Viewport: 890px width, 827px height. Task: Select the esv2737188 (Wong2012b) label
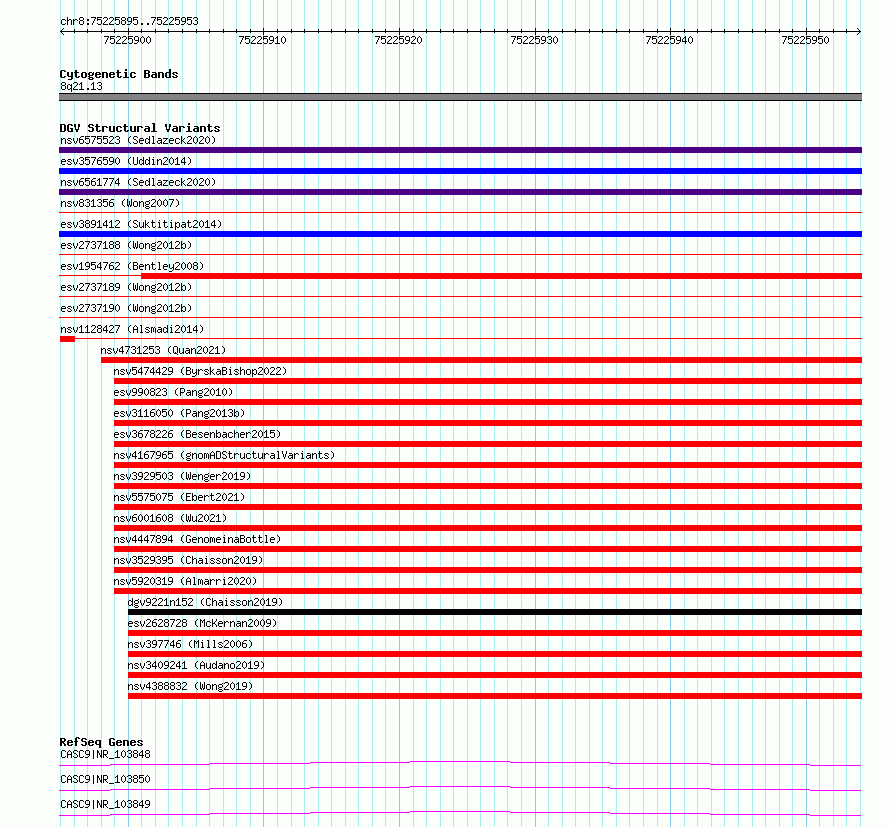point(126,245)
